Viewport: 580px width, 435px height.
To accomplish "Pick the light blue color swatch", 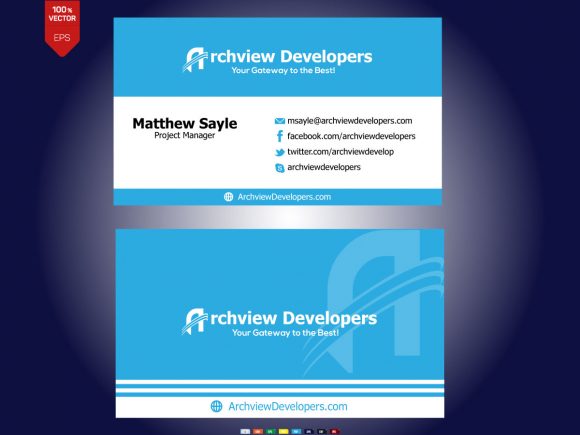I will 296,432.
